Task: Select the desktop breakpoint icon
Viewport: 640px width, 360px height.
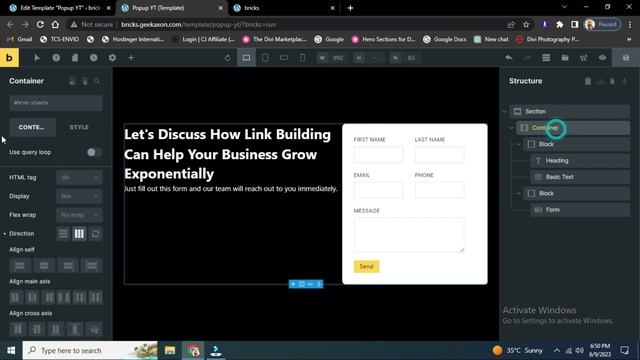Action: coord(247,58)
